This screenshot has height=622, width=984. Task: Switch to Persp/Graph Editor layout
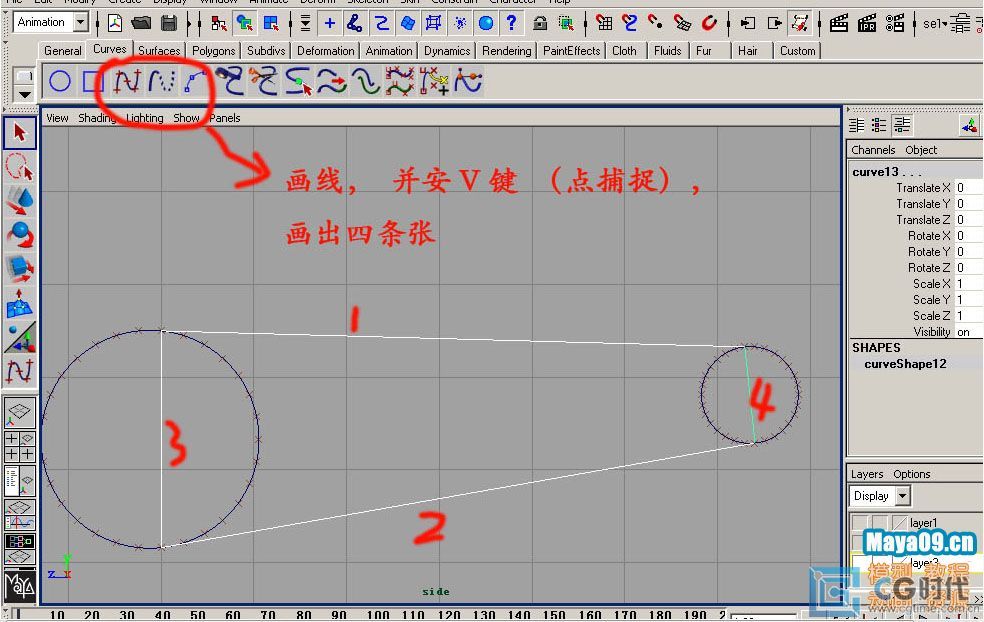click(19, 515)
